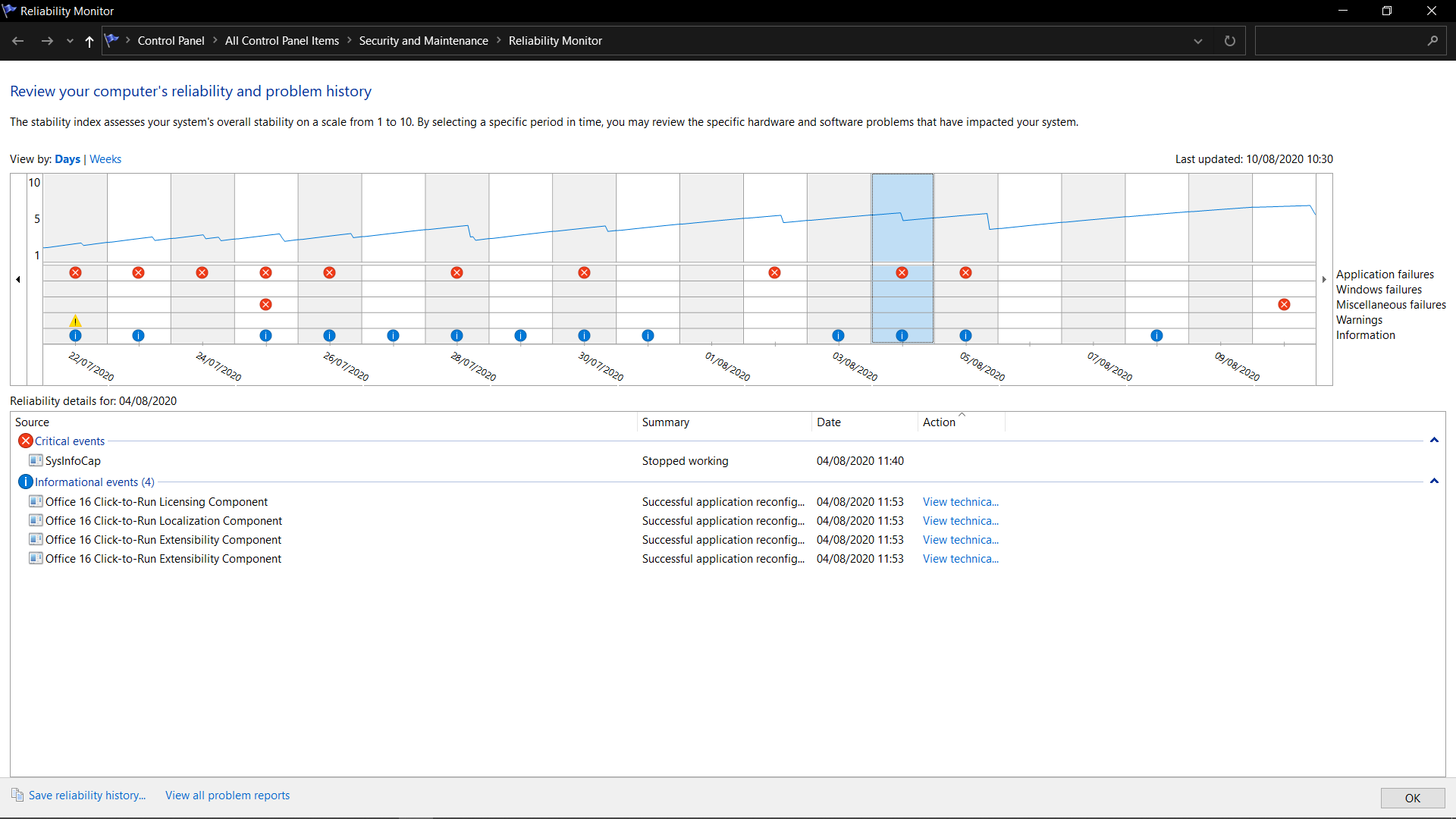The image size is (1456, 819).
Task: Click the information icon in the highlighted 04/08/2020 column
Action: (x=902, y=336)
